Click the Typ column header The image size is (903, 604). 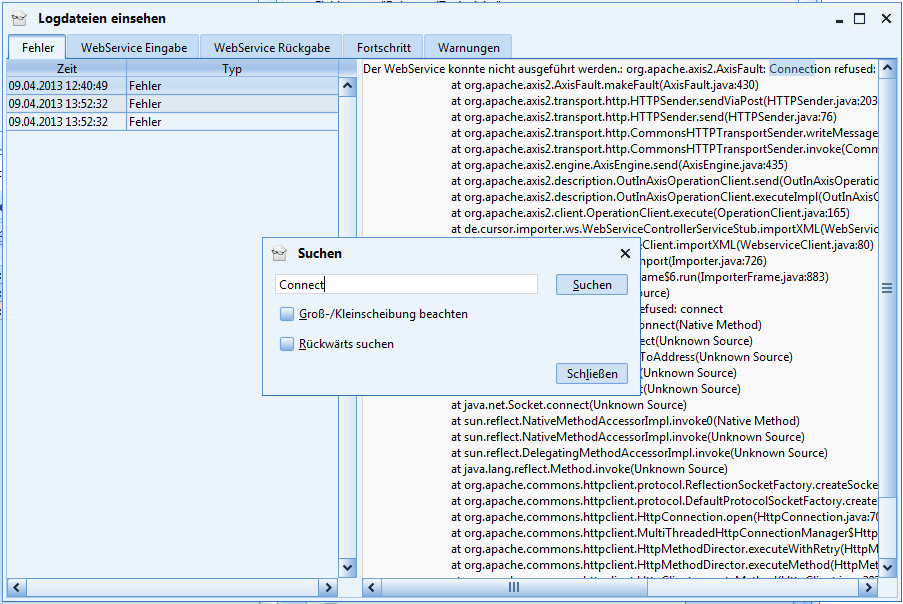[232, 69]
